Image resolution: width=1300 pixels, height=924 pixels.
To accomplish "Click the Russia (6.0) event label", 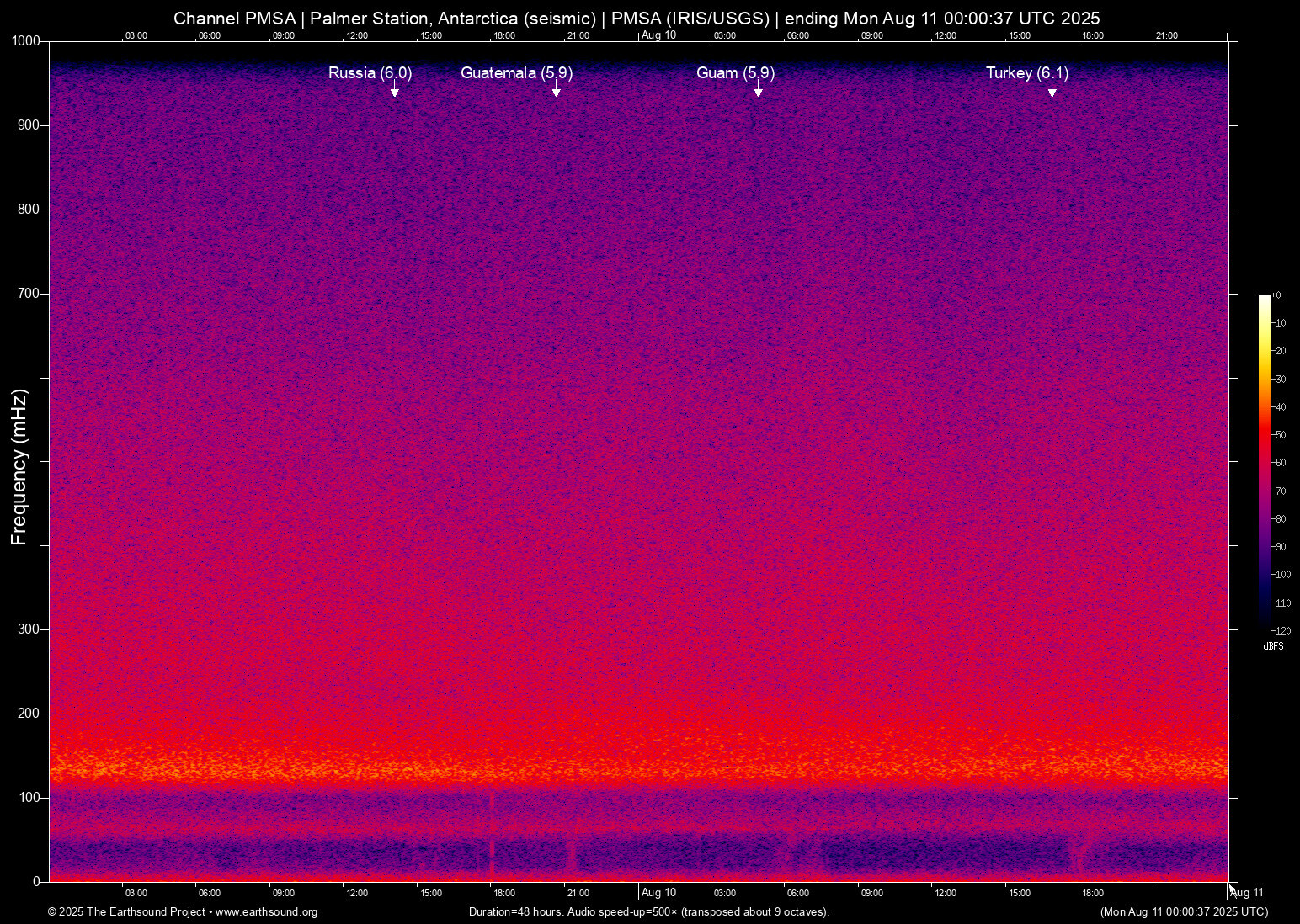I will pos(370,74).
